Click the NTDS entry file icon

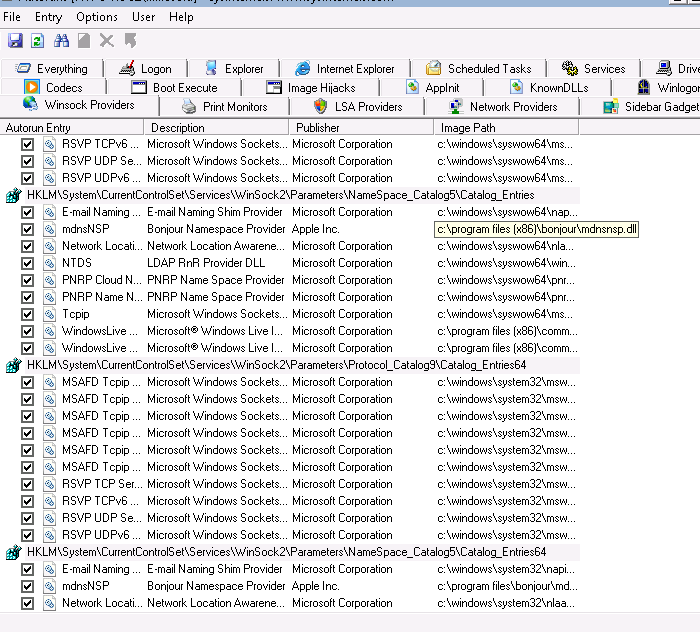tap(50, 263)
